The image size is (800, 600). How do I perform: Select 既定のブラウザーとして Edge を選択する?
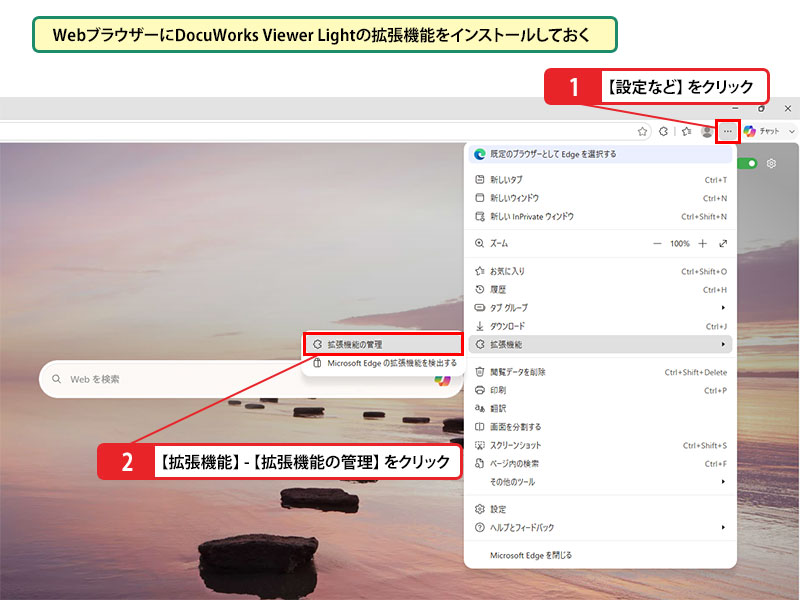click(600, 154)
